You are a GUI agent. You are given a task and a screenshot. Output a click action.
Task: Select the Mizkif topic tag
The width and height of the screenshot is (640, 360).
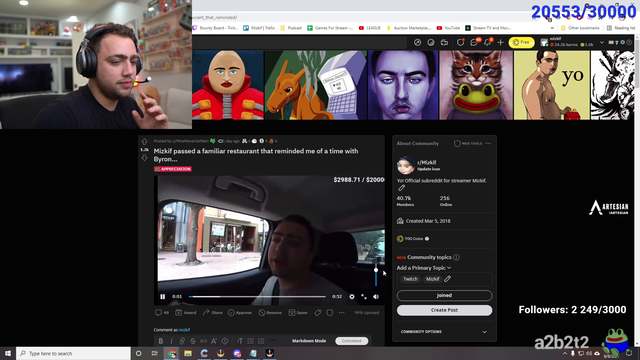pyautogui.click(x=432, y=279)
